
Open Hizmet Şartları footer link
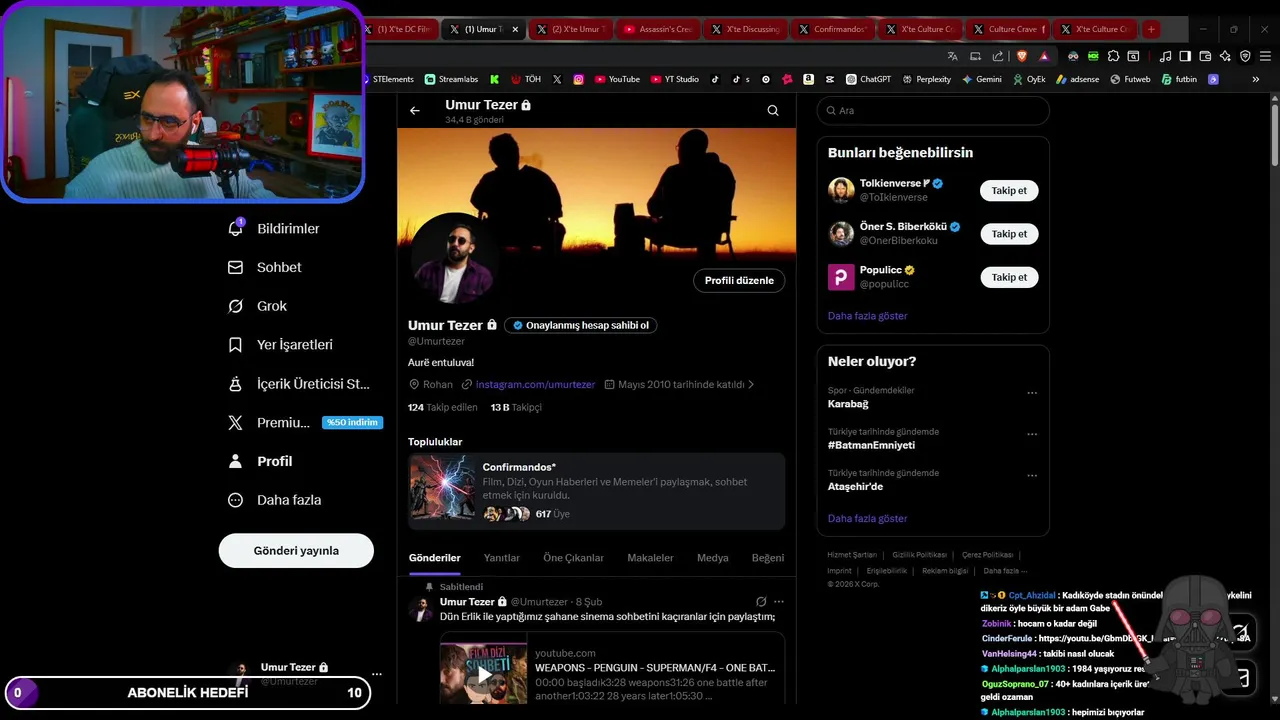[852, 555]
